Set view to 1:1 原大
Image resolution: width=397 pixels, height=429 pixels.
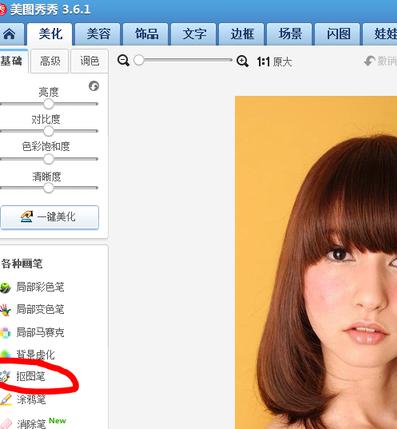pyautogui.click(x=274, y=62)
